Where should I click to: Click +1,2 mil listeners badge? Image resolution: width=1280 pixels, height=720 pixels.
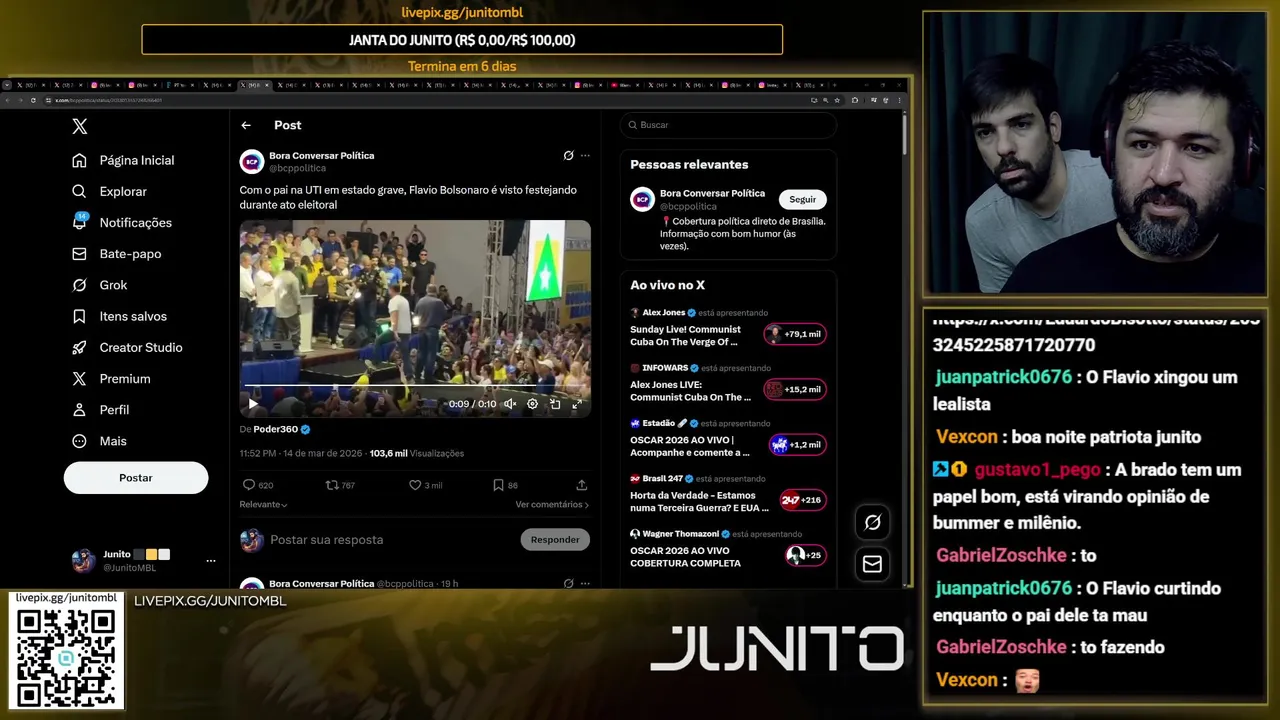pyautogui.click(x=798, y=445)
